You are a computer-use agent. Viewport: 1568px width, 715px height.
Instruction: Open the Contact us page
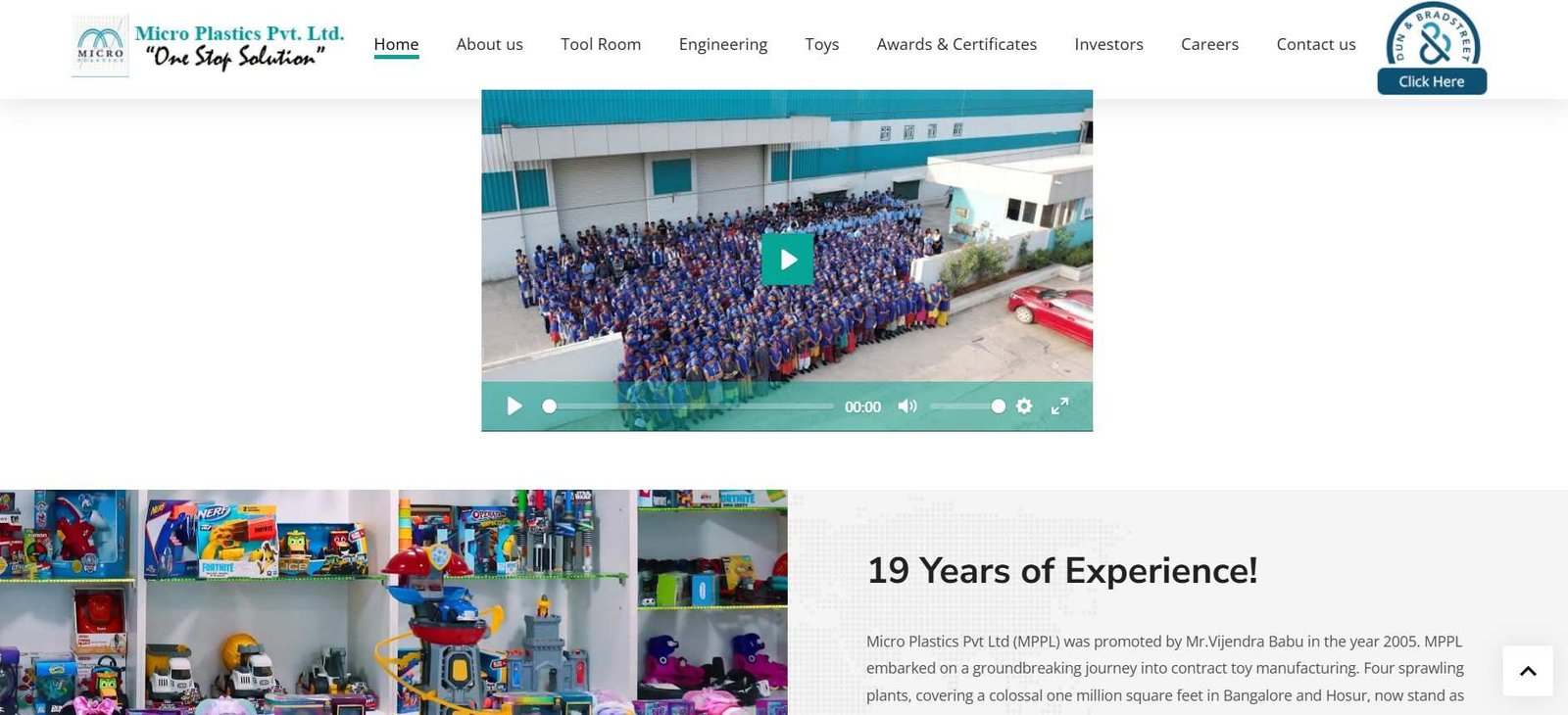coord(1316,44)
